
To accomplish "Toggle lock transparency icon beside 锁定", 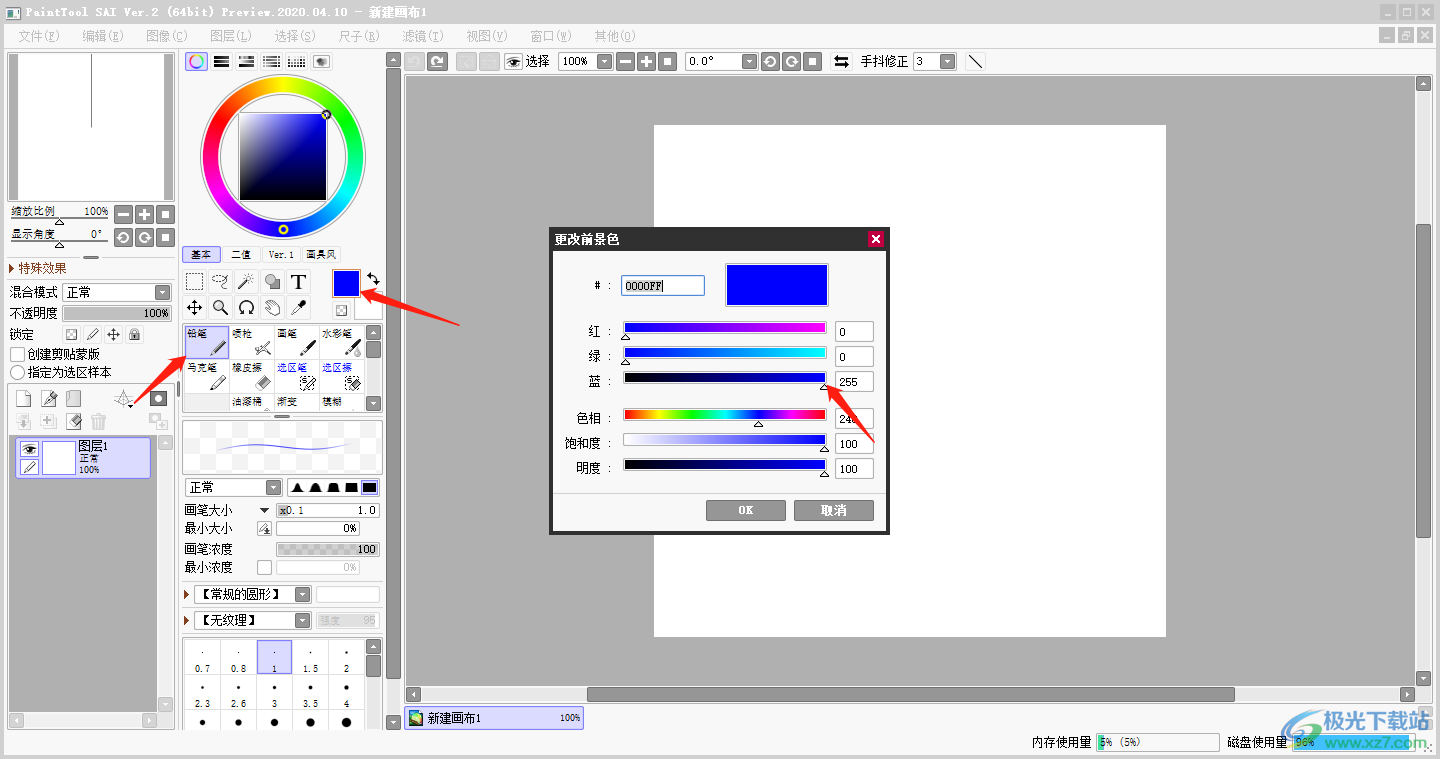I will tap(71, 334).
